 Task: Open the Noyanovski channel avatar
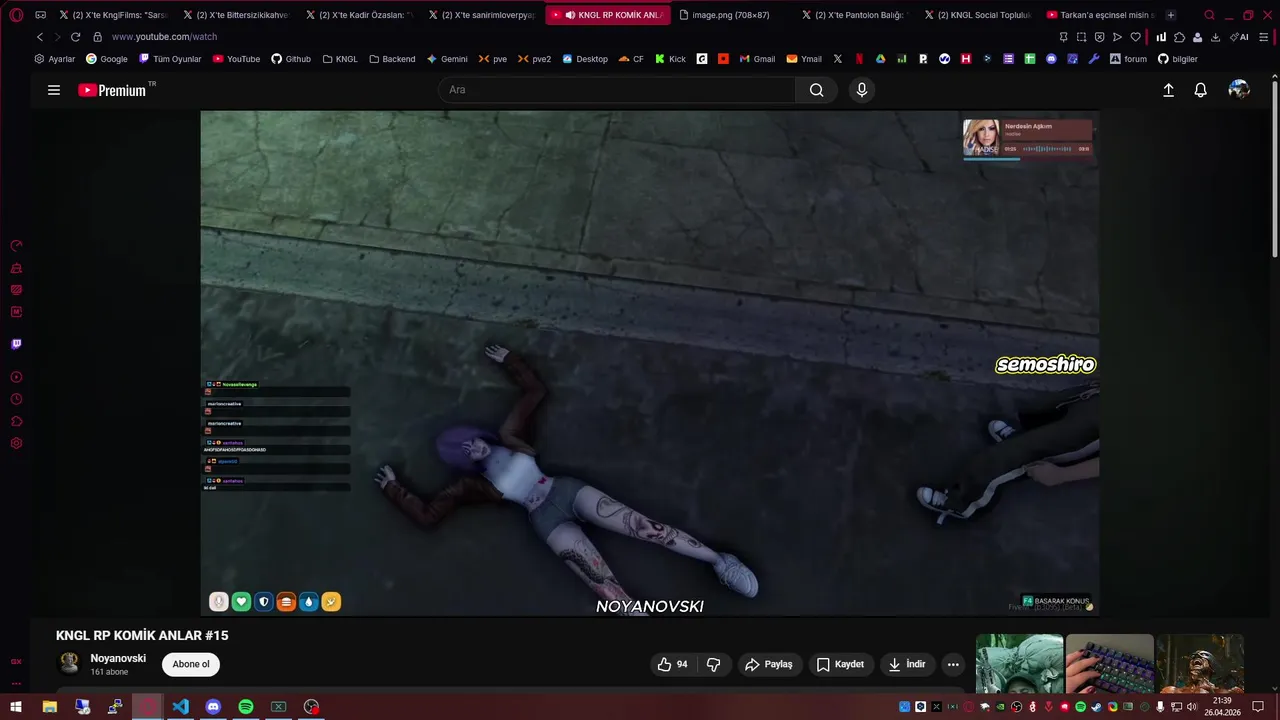69,663
